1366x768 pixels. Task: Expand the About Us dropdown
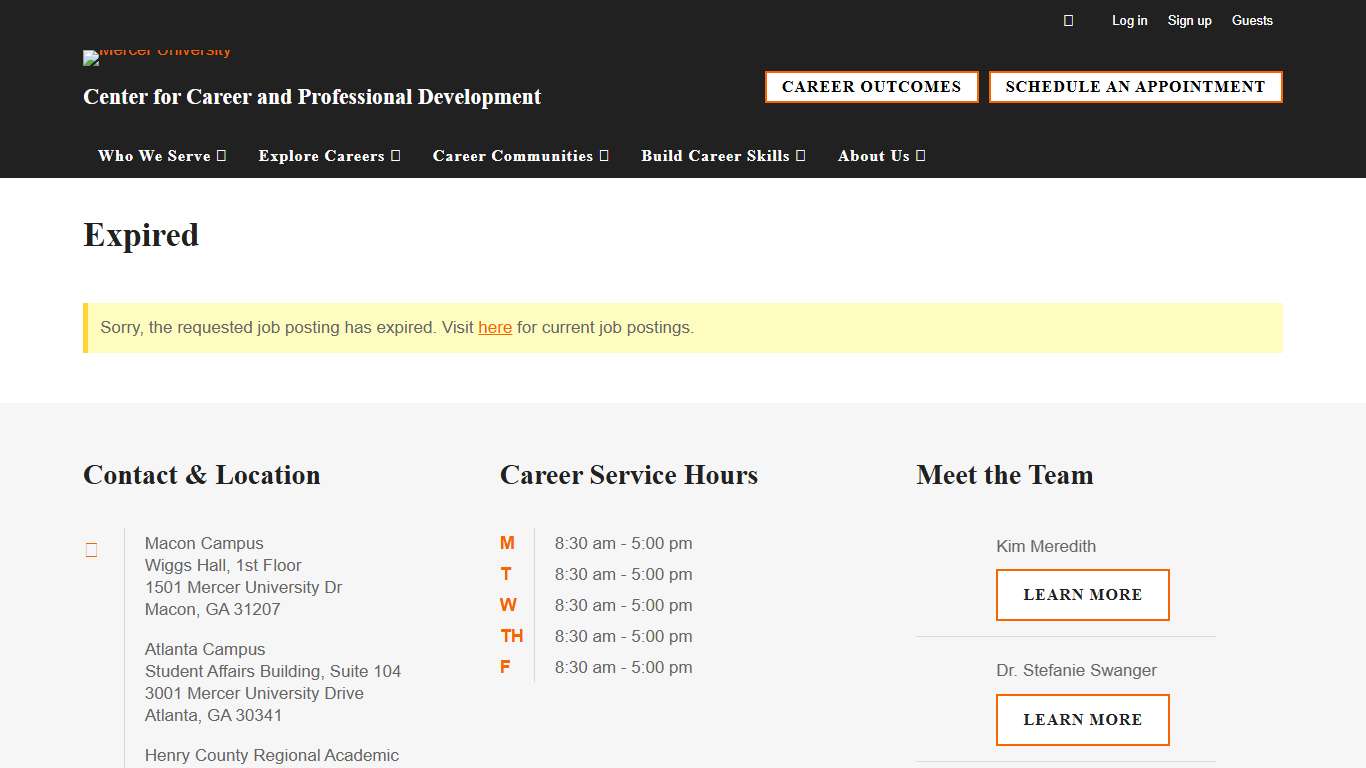point(880,156)
